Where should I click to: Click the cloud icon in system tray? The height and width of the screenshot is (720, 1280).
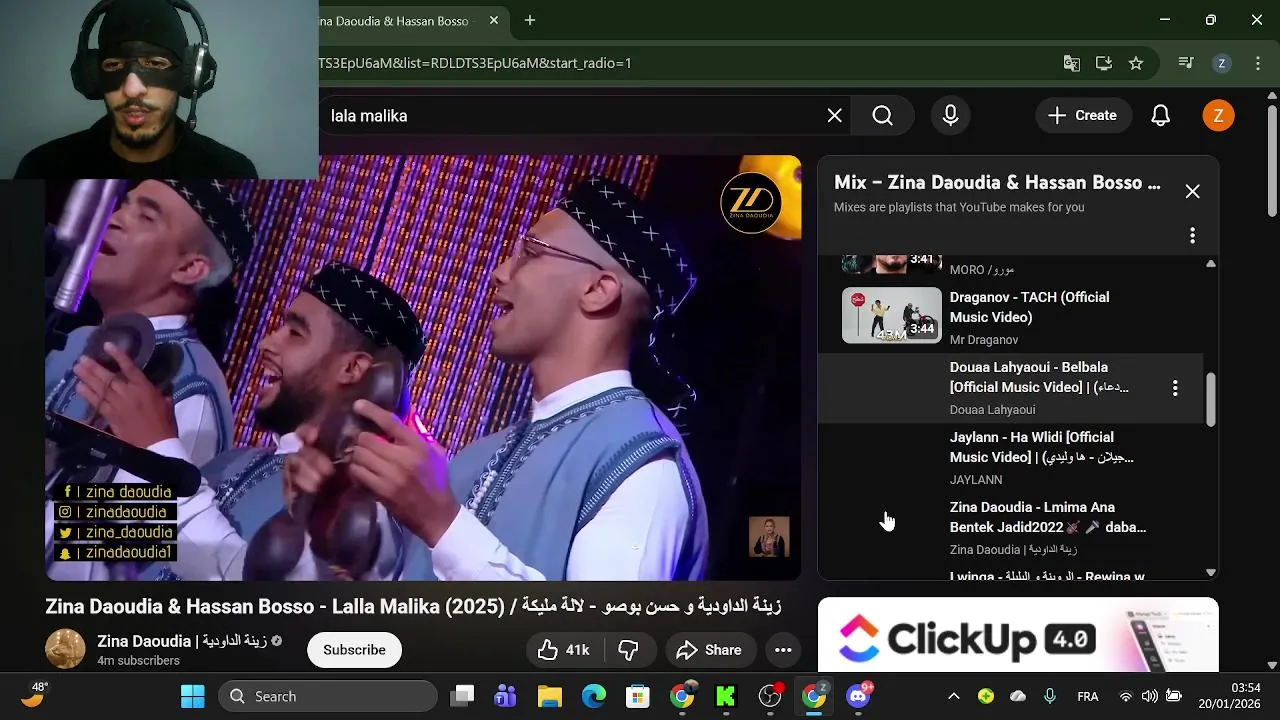coord(1018,696)
